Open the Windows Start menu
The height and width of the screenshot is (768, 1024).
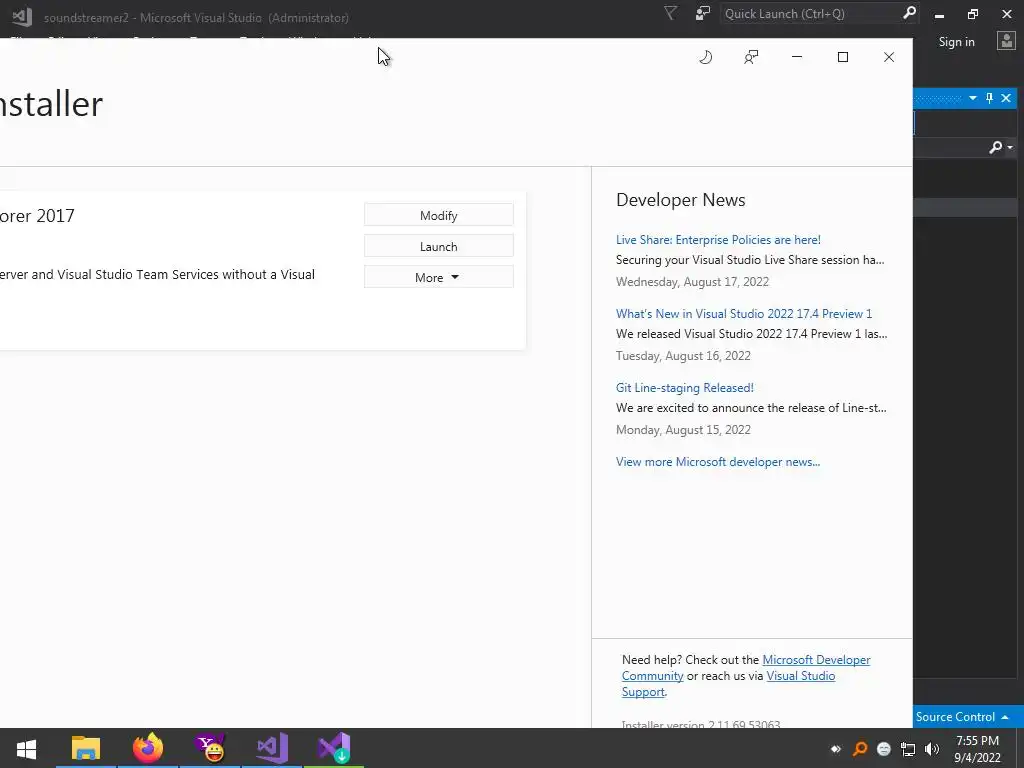(26, 748)
